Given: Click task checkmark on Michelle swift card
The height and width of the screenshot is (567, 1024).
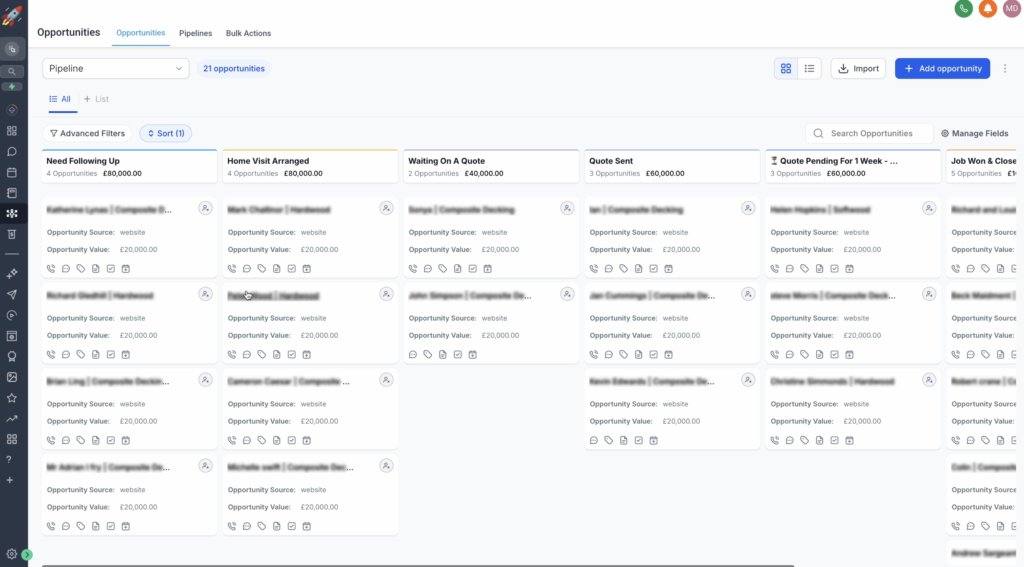Looking at the screenshot, I should (x=292, y=526).
